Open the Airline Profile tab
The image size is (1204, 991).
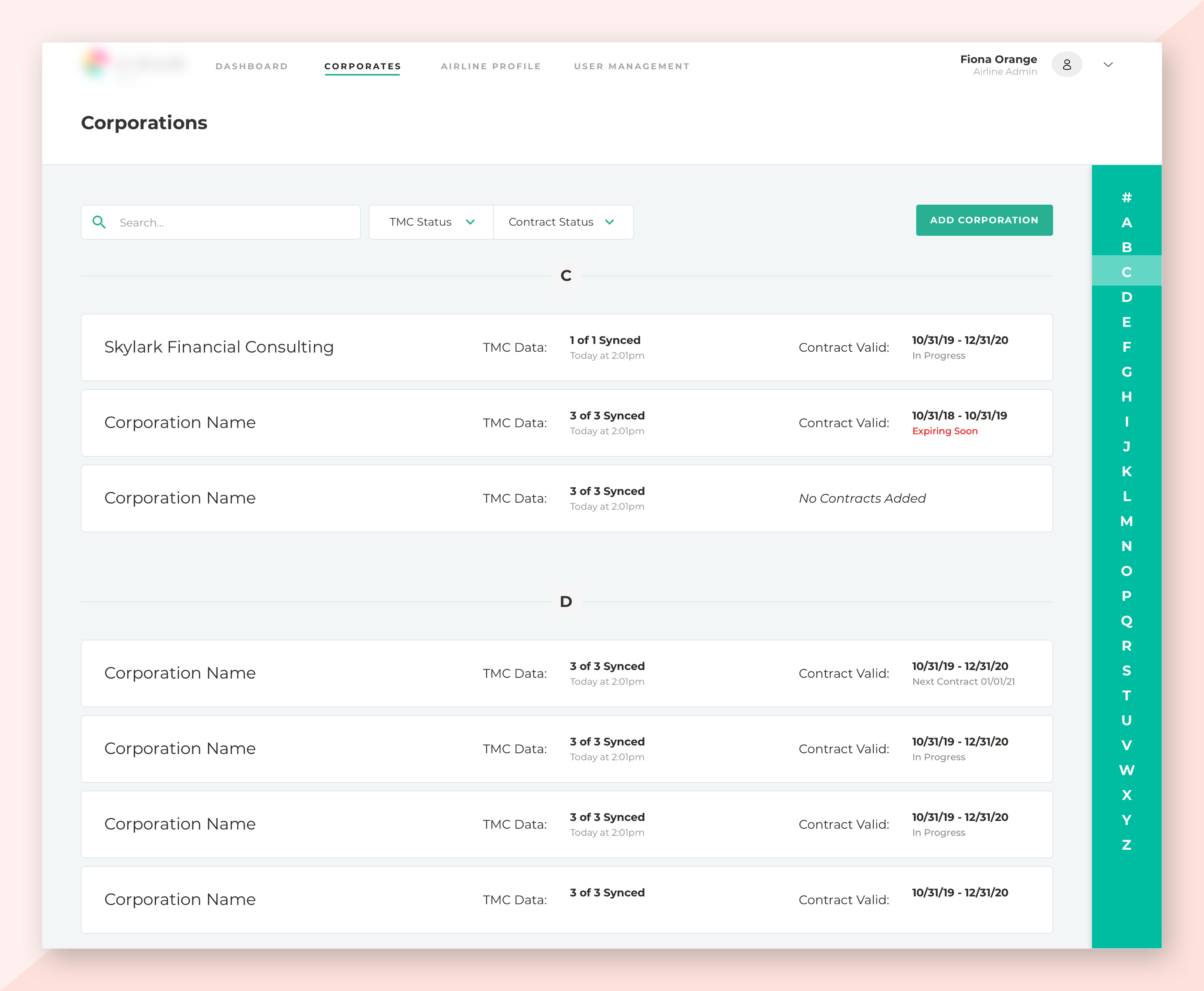coord(491,66)
